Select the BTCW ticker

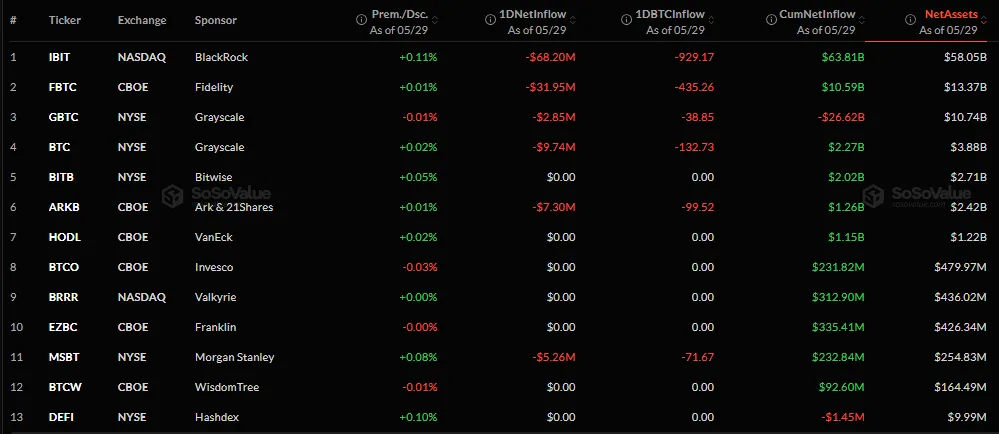click(65, 387)
